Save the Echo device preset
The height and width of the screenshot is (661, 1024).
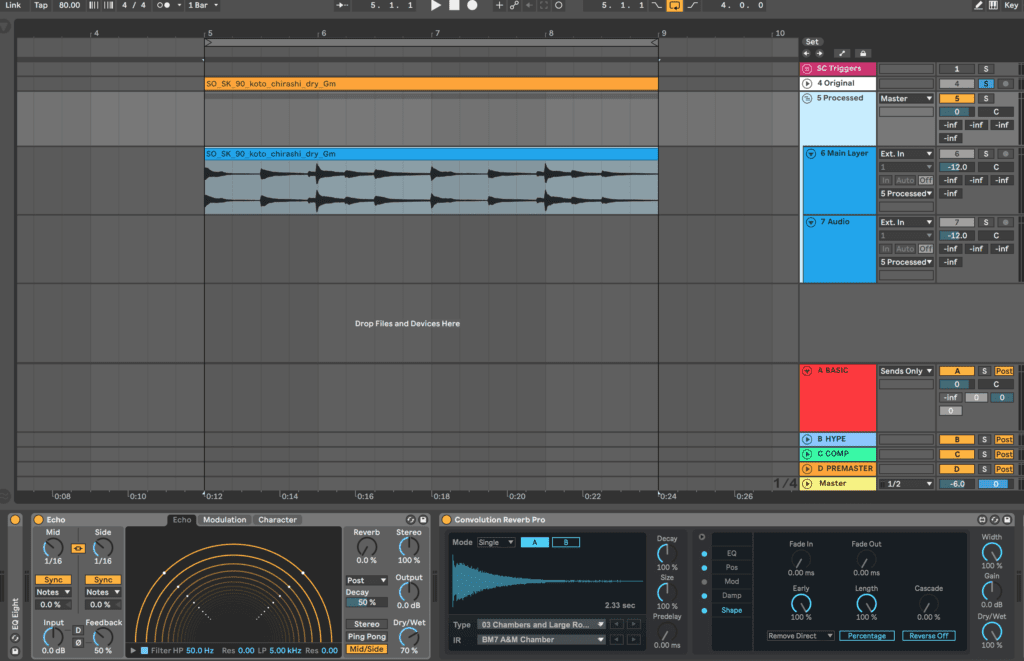(x=423, y=520)
